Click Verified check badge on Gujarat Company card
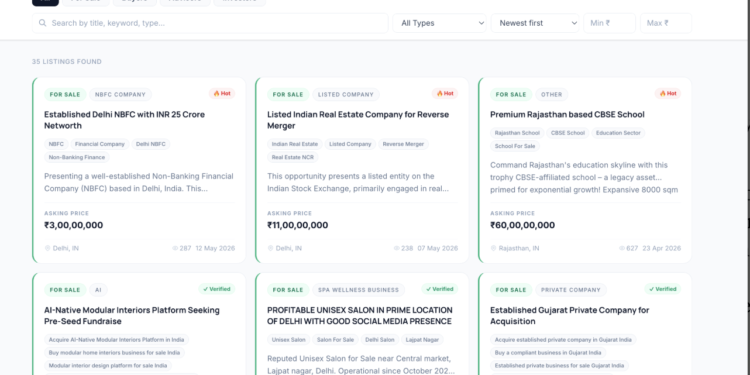This screenshot has height=375, width=750. pos(662,289)
